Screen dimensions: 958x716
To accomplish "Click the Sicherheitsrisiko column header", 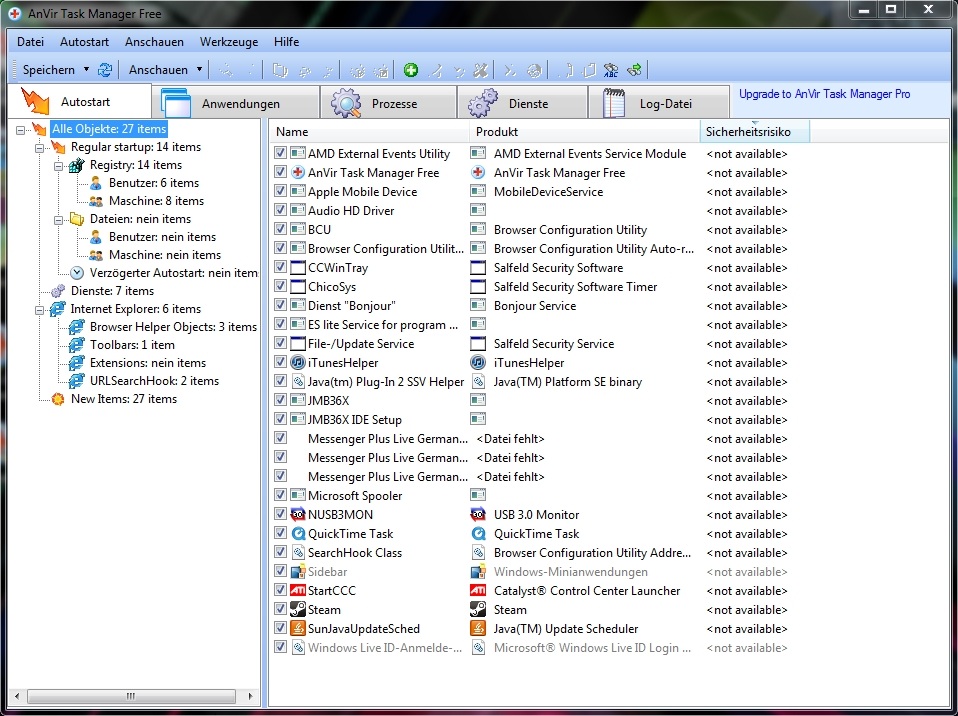I will [x=755, y=131].
